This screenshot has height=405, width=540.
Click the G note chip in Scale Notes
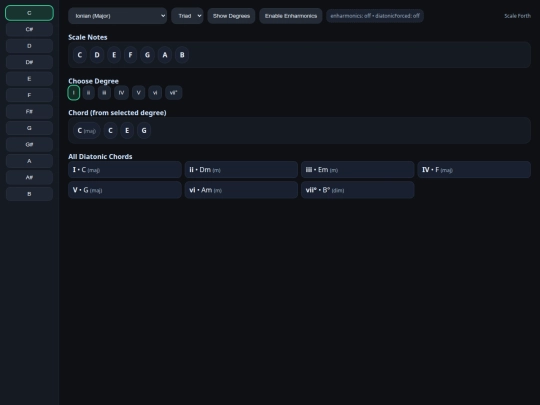coord(147,55)
